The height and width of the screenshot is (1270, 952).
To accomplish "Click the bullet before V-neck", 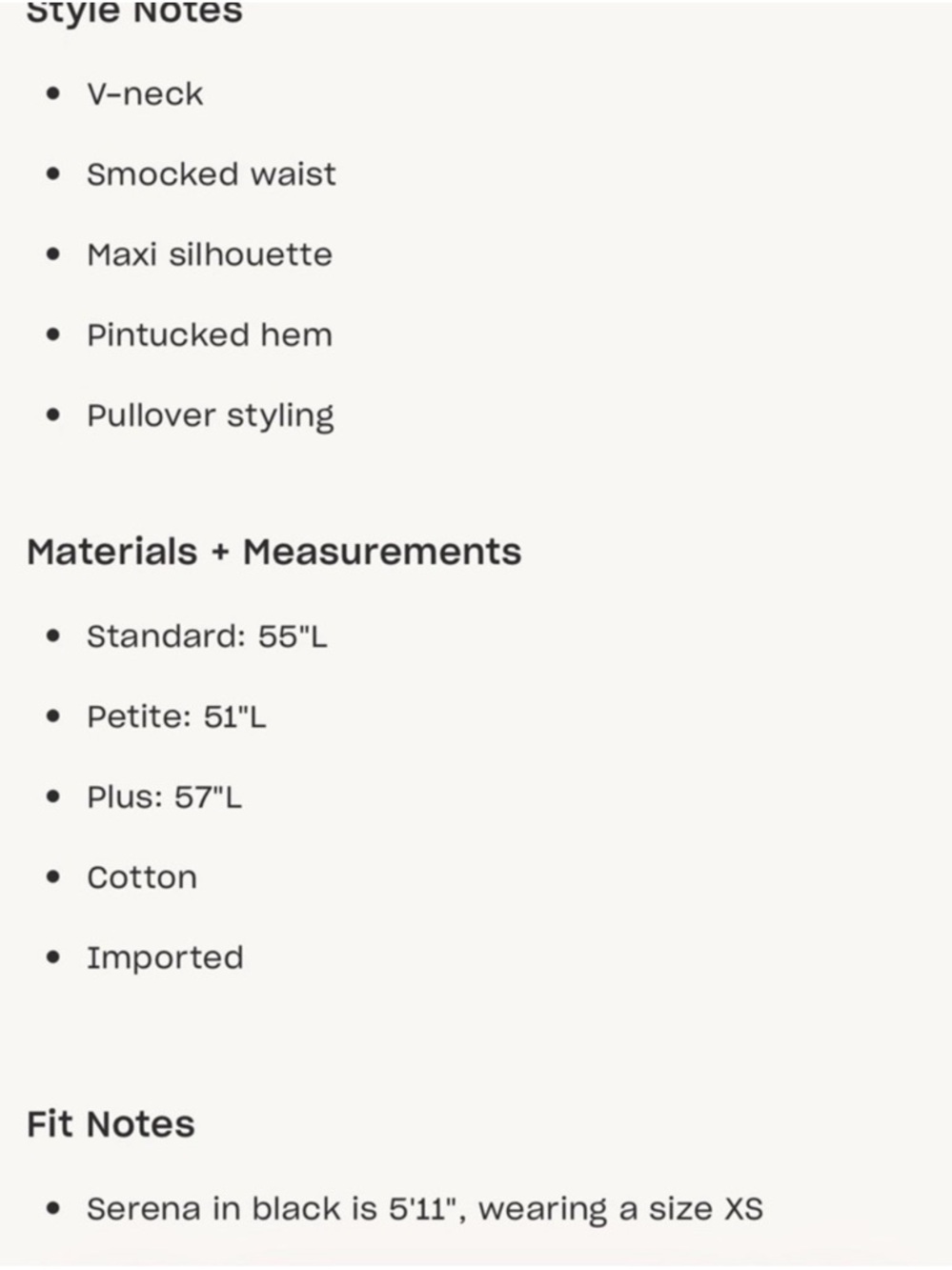I will [53, 94].
